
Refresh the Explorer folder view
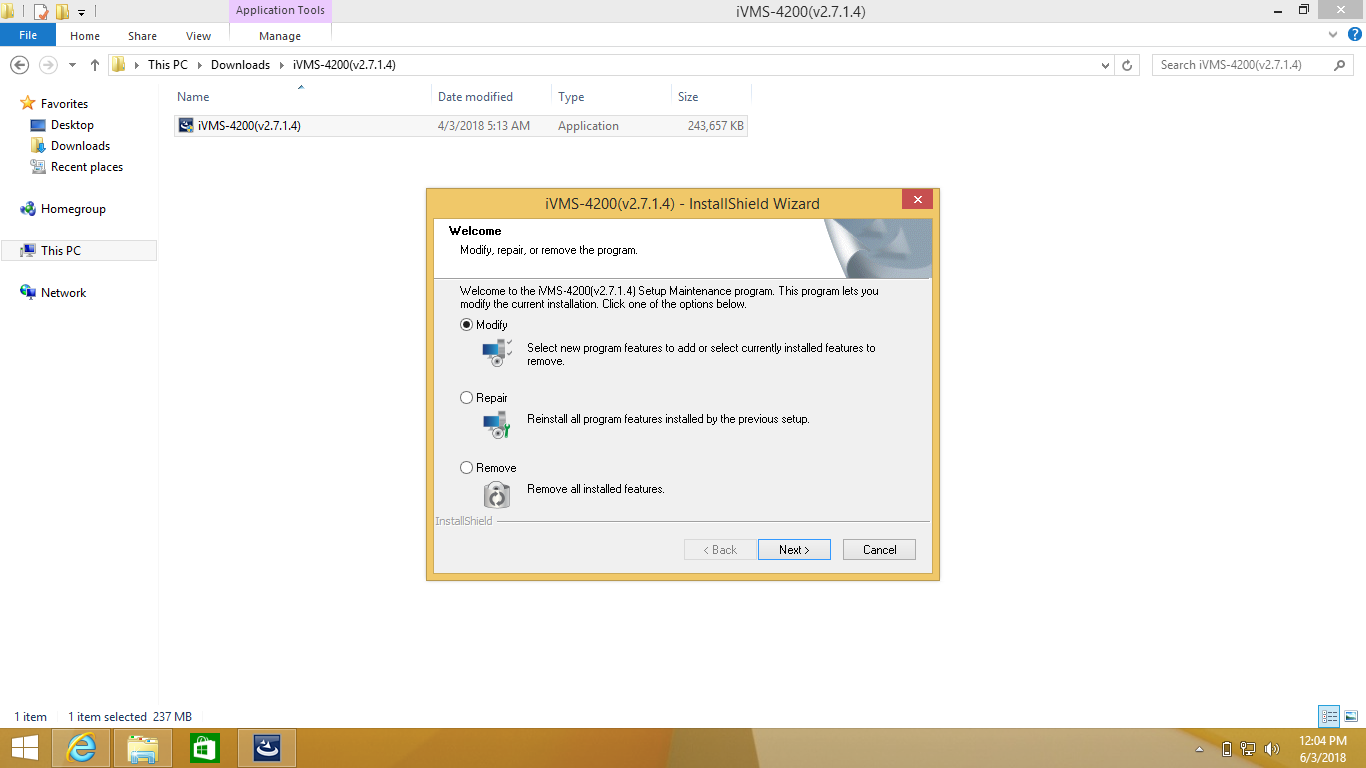1128,65
